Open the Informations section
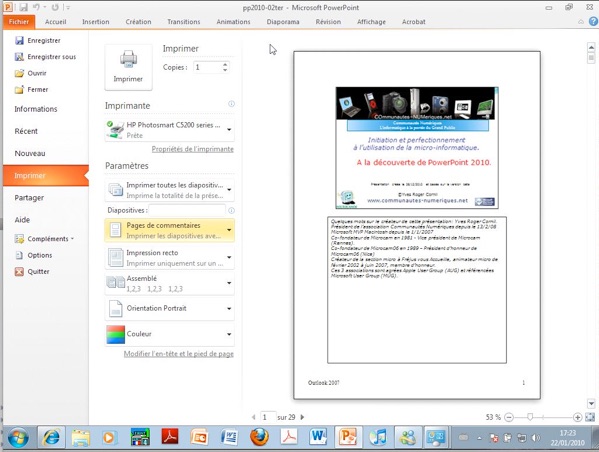Viewport: 599px width, 452px height. click(x=36, y=109)
